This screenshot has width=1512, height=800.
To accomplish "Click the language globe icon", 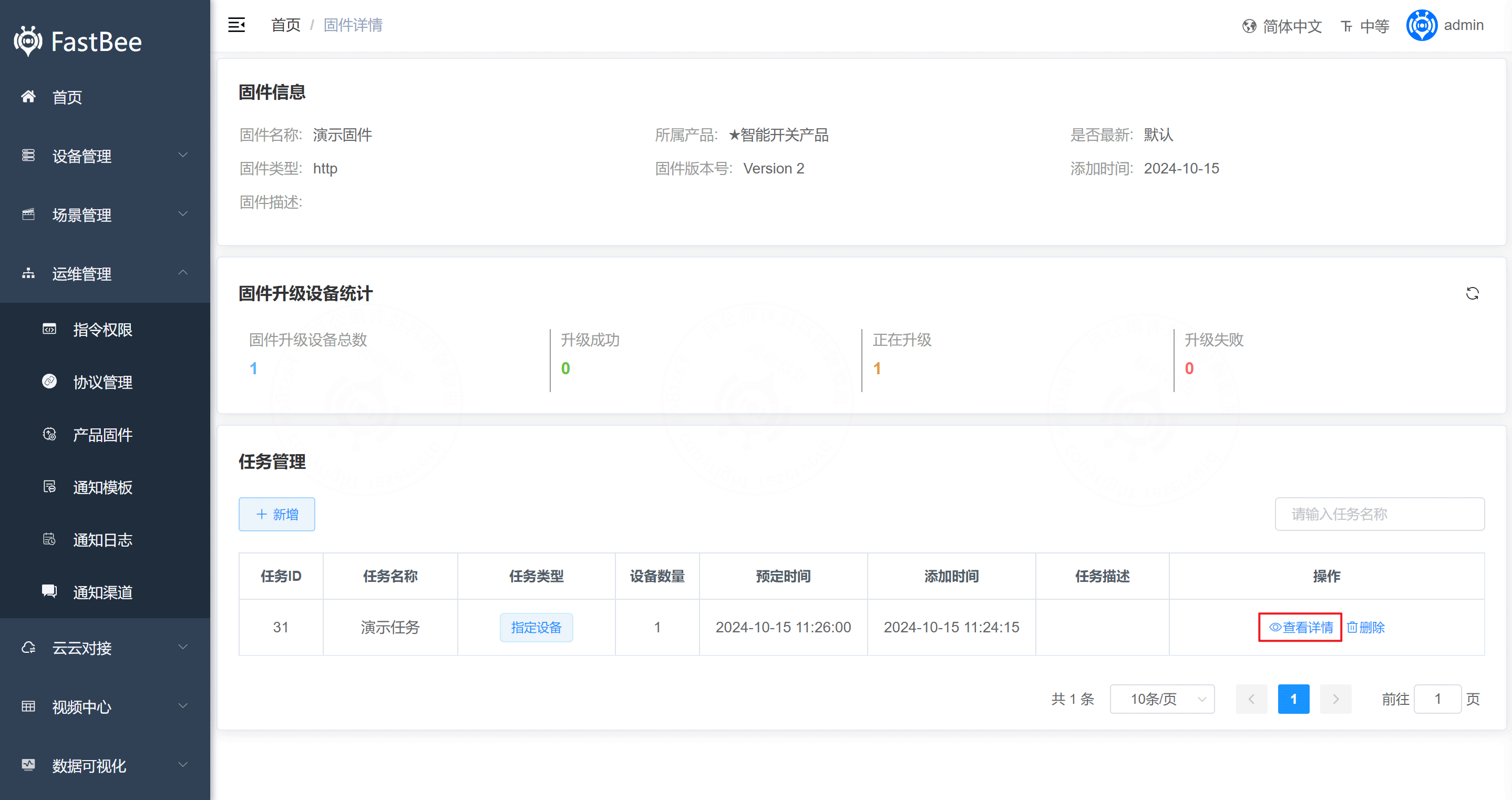I will coord(1249,26).
